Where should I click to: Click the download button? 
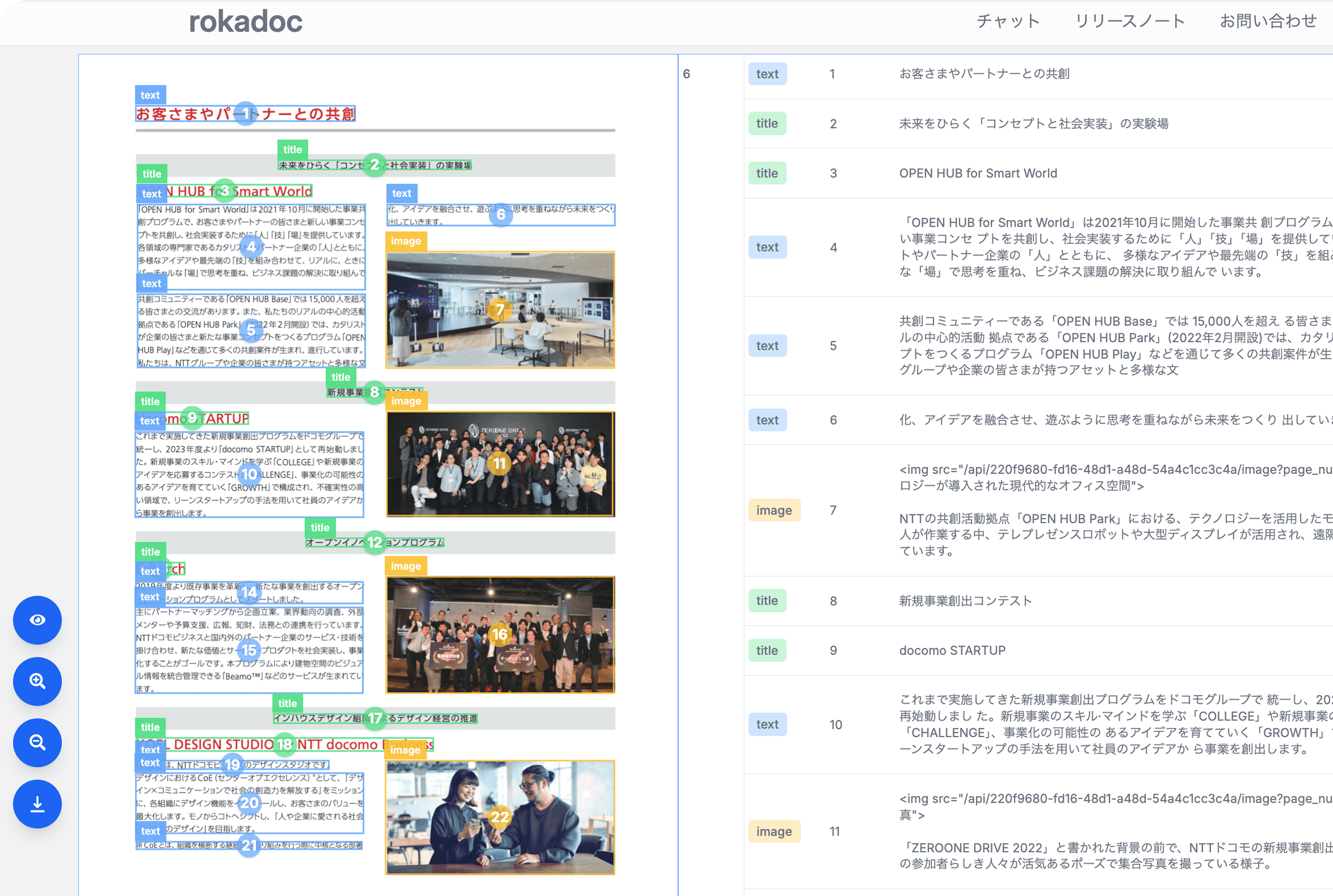(37, 804)
